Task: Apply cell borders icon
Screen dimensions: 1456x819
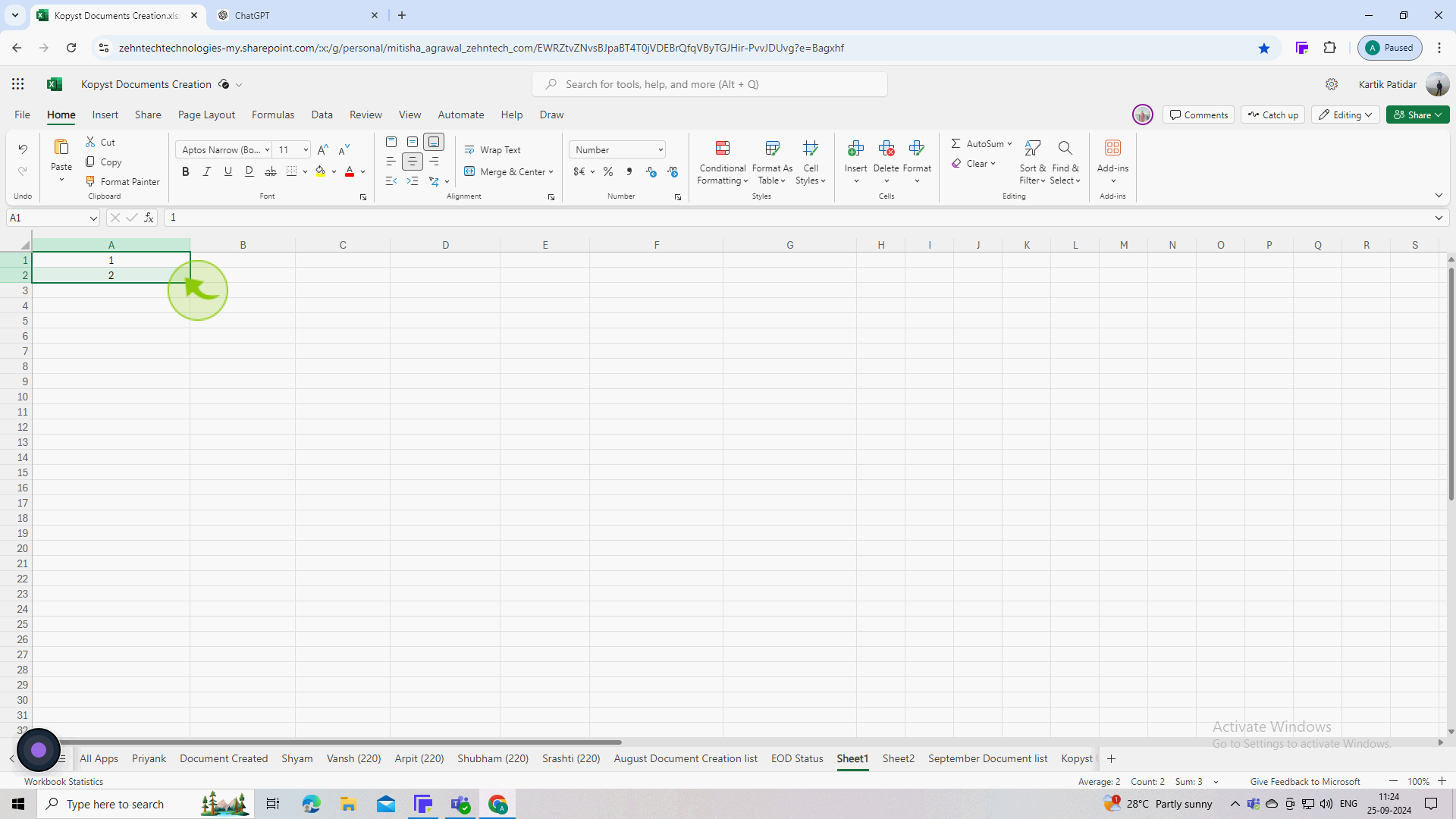Action: (292, 171)
